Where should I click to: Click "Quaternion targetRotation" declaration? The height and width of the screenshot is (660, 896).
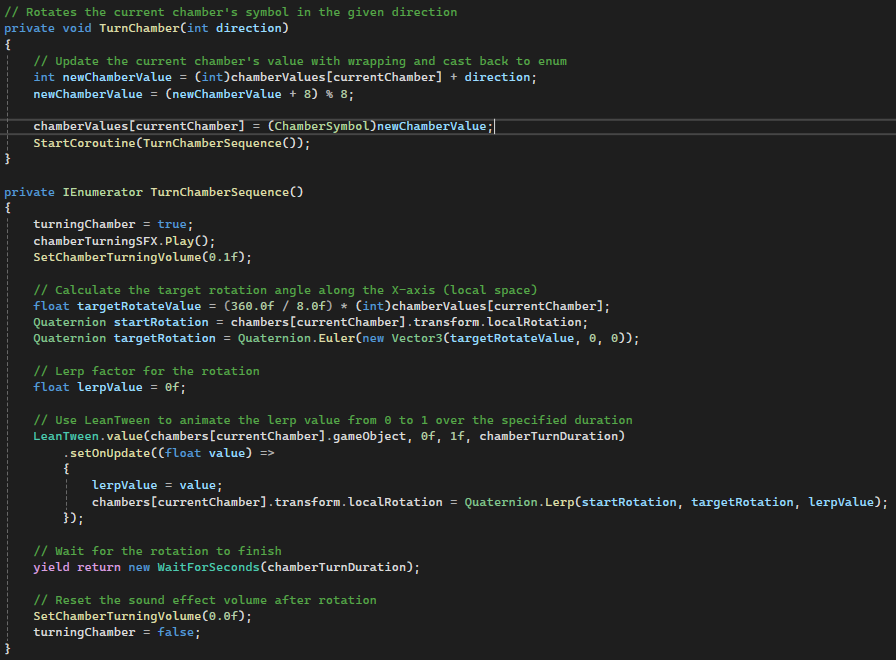pos(125,338)
